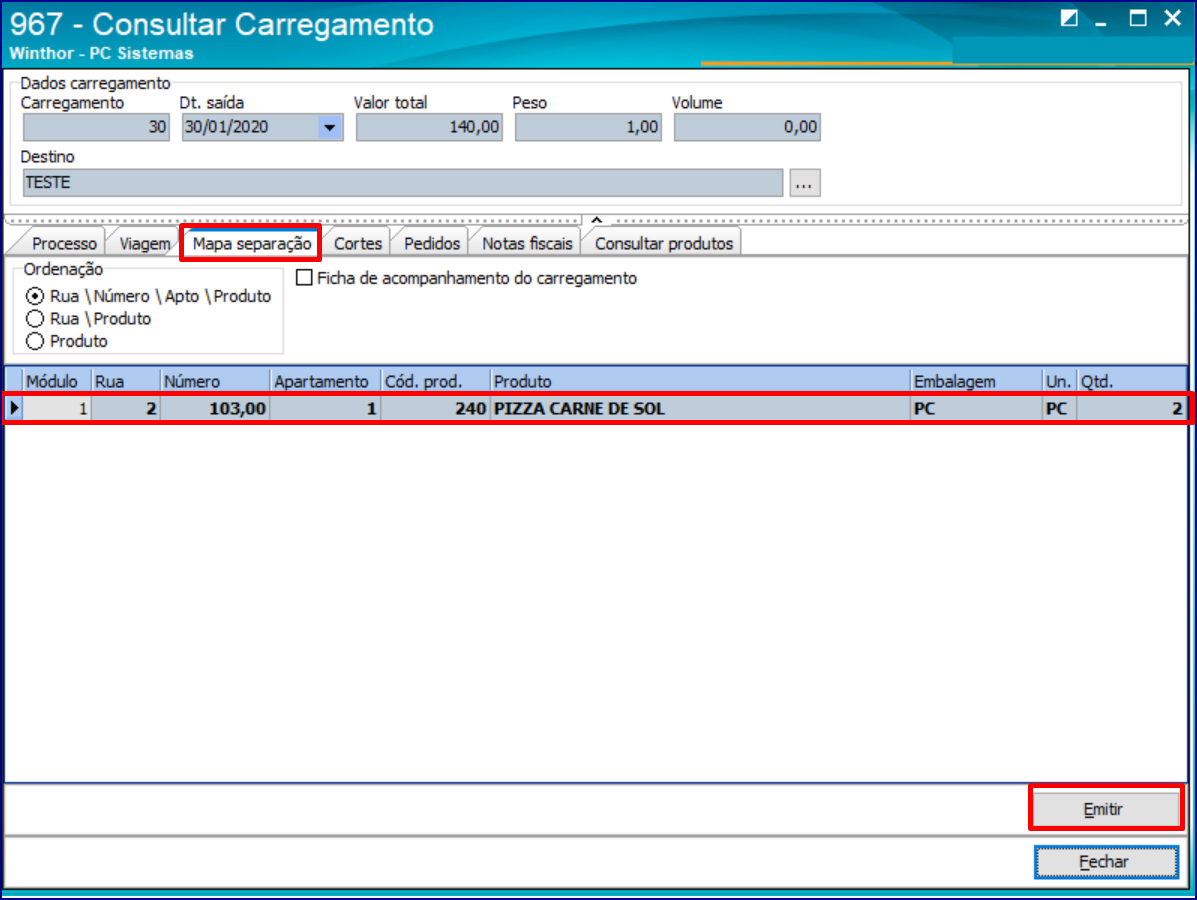This screenshot has width=1197, height=900.
Task: Click the Apartamento cell with value 1
Action: click(x=325, y=408)
